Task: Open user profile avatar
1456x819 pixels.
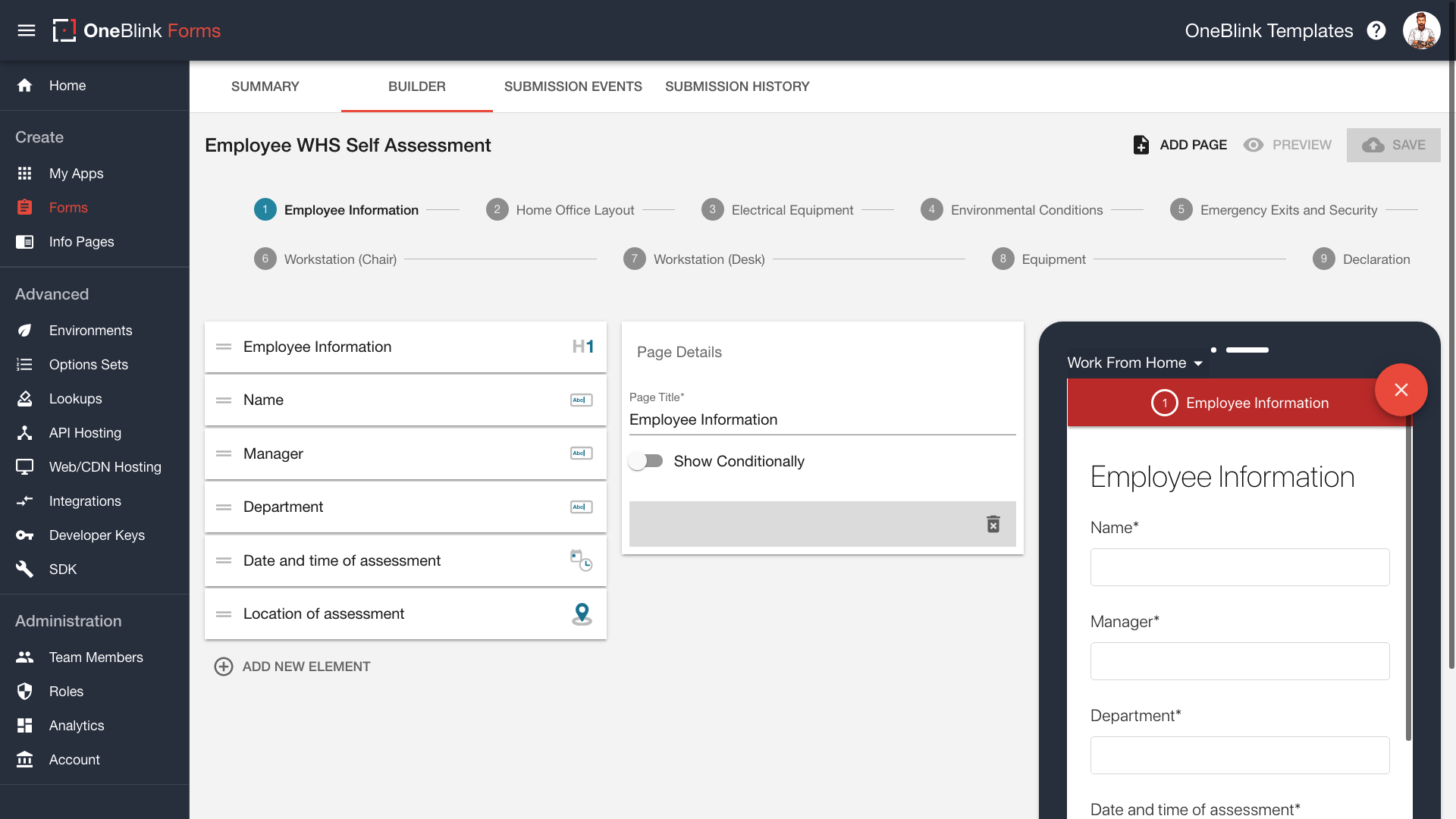Action: (x=1421, y=30)
